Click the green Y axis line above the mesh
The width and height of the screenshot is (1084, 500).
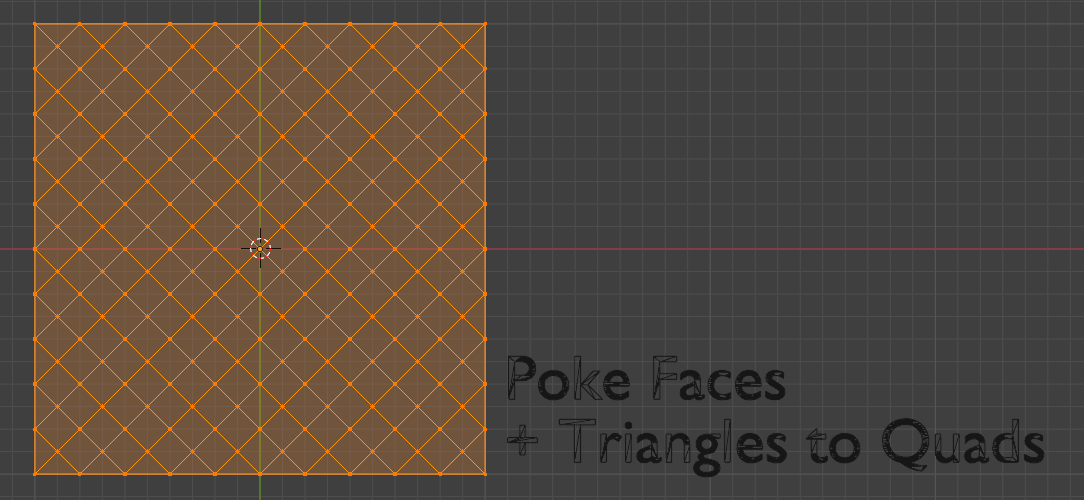click(260, 10)
